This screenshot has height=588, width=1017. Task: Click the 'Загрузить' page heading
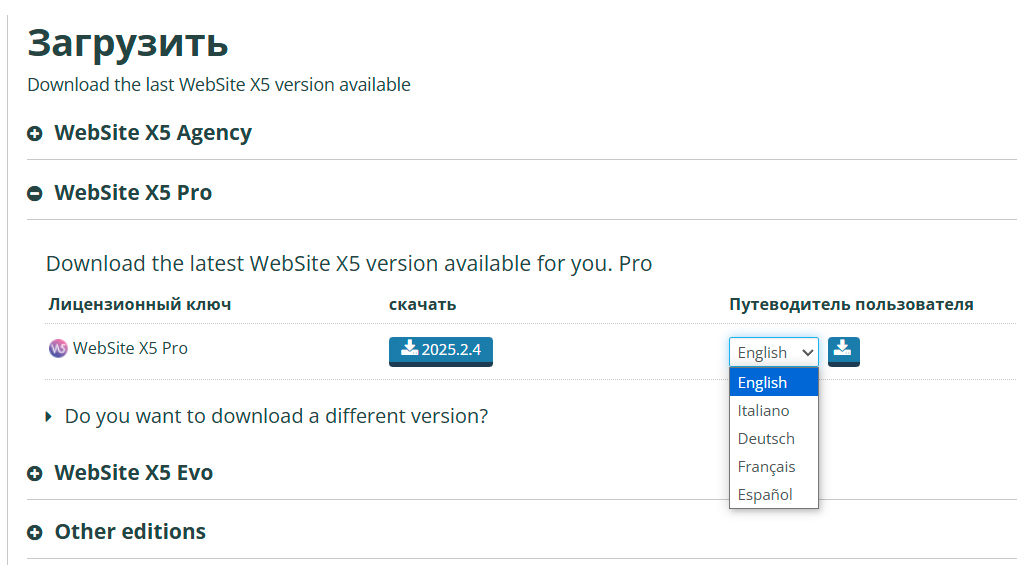coord(128,44)
